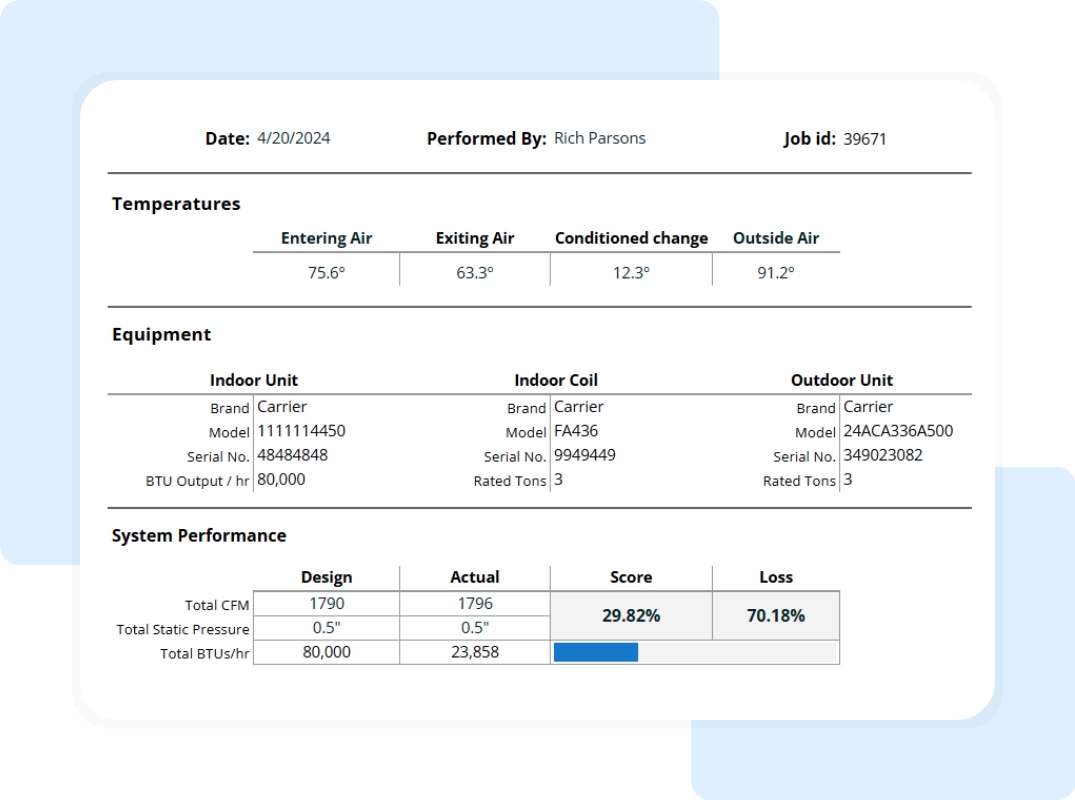Select the Conditioned change value 12.3°
This screenshot has height=800, width=1075.
coord(631,270)
